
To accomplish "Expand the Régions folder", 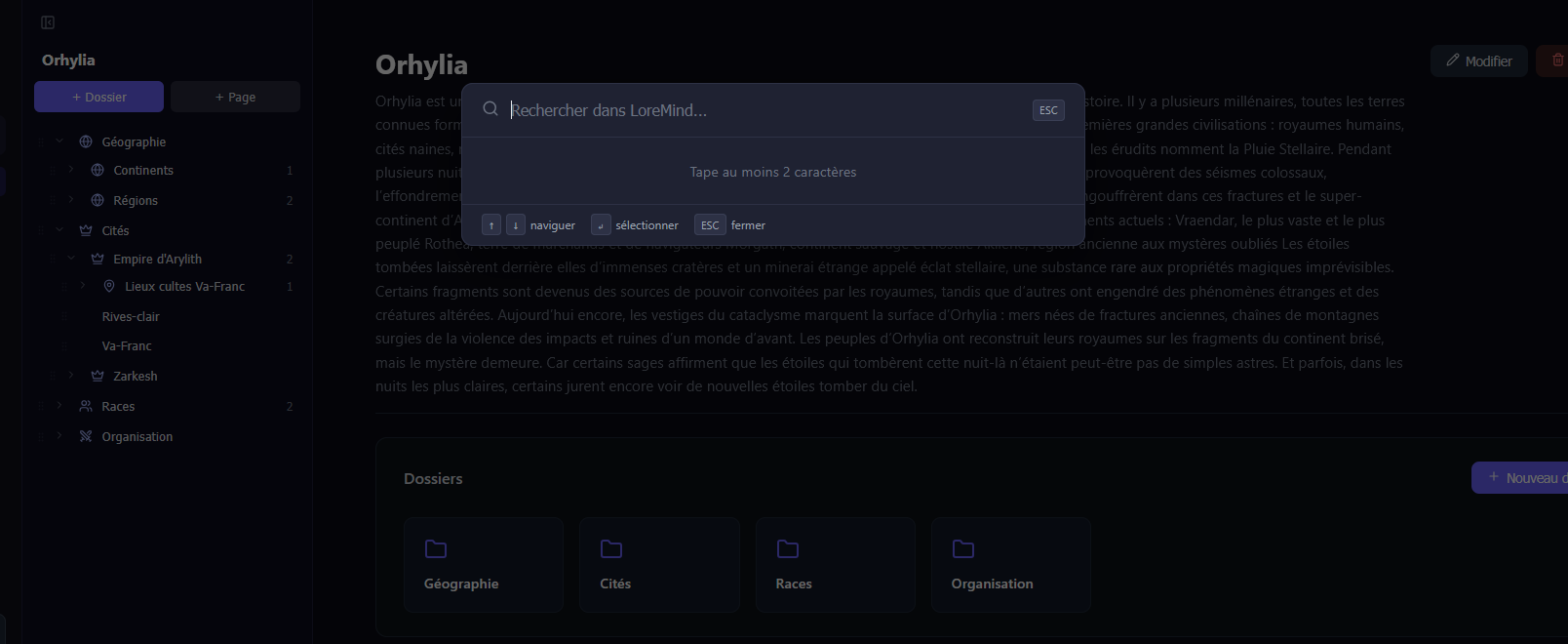I will (71, 200).
